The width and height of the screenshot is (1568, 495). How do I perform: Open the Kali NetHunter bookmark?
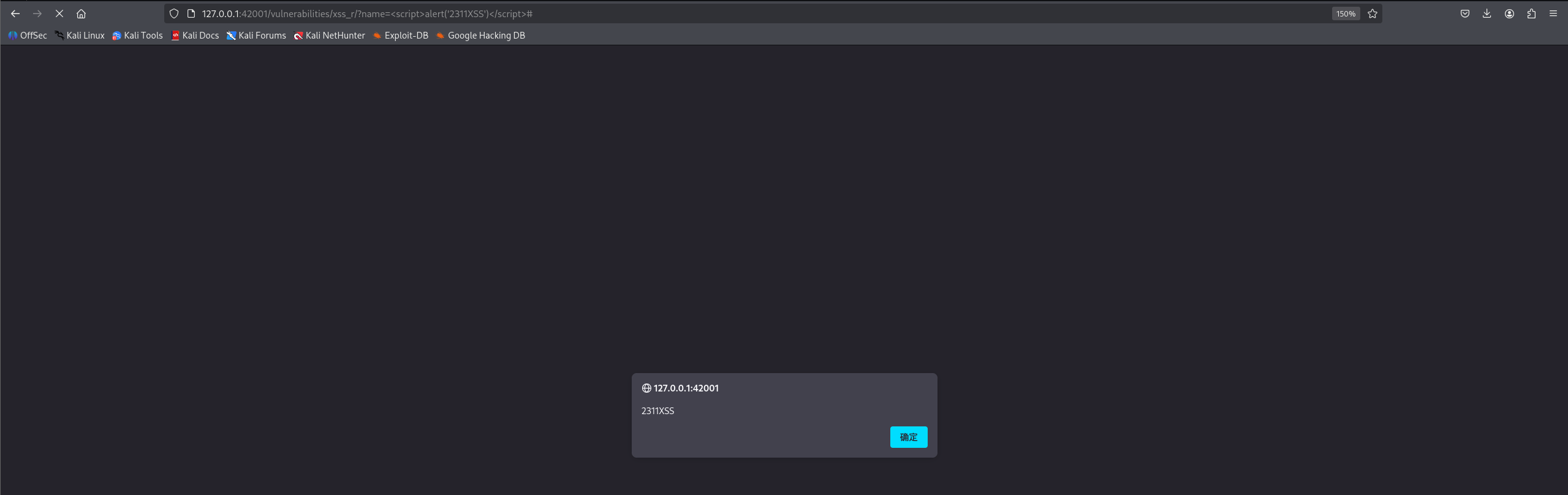(x=330, y=36)
